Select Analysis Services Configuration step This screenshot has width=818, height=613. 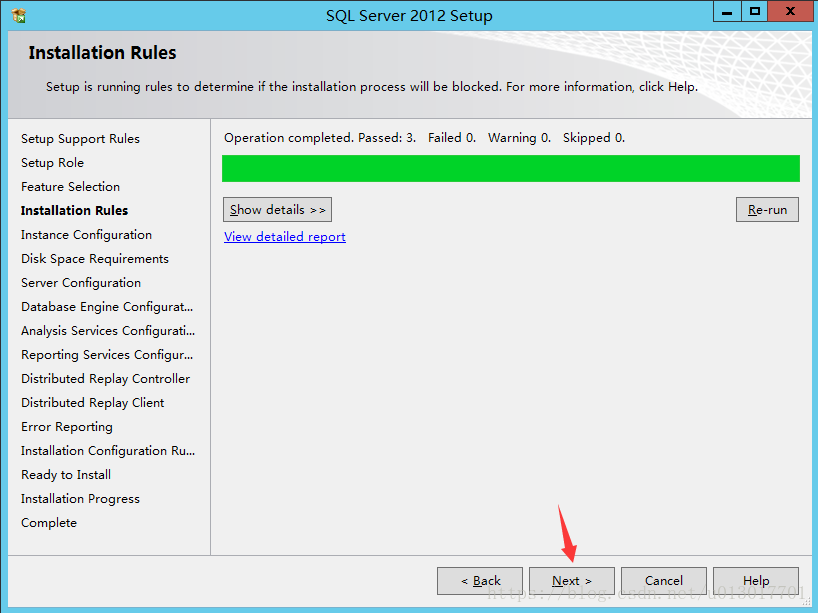coord(108,331)
